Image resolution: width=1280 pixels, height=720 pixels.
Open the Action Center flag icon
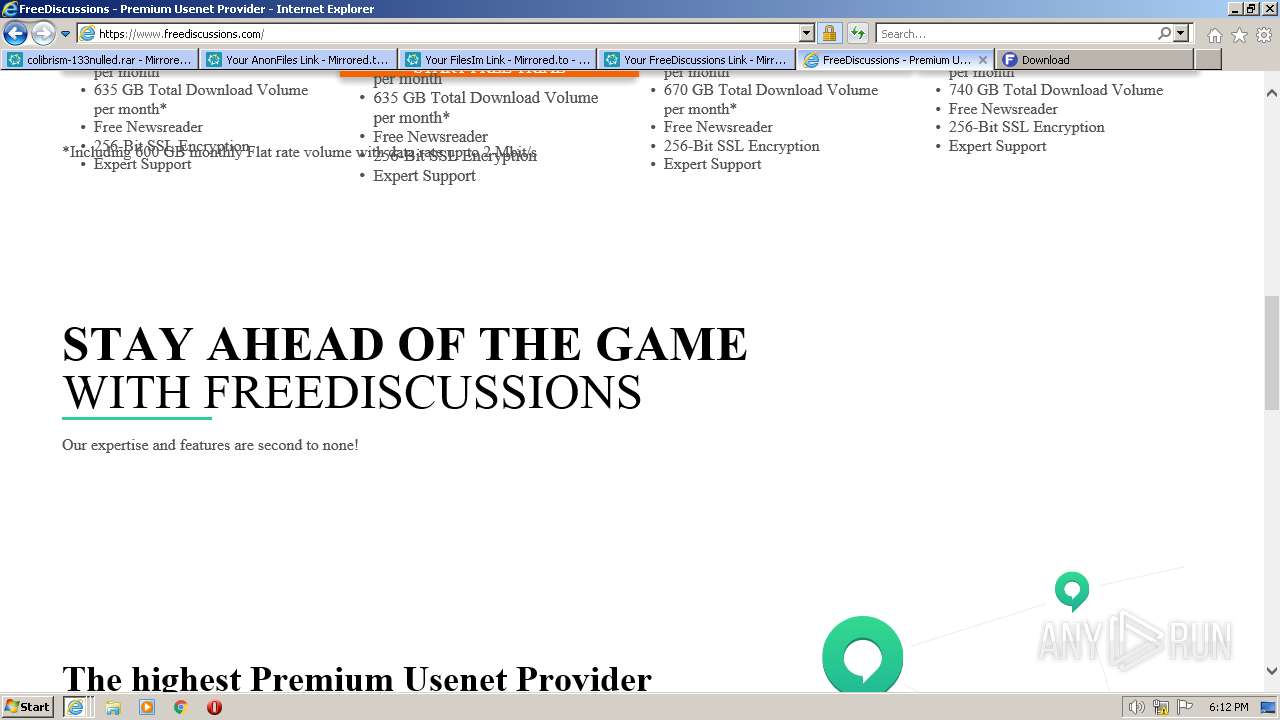click(1185, 707)
